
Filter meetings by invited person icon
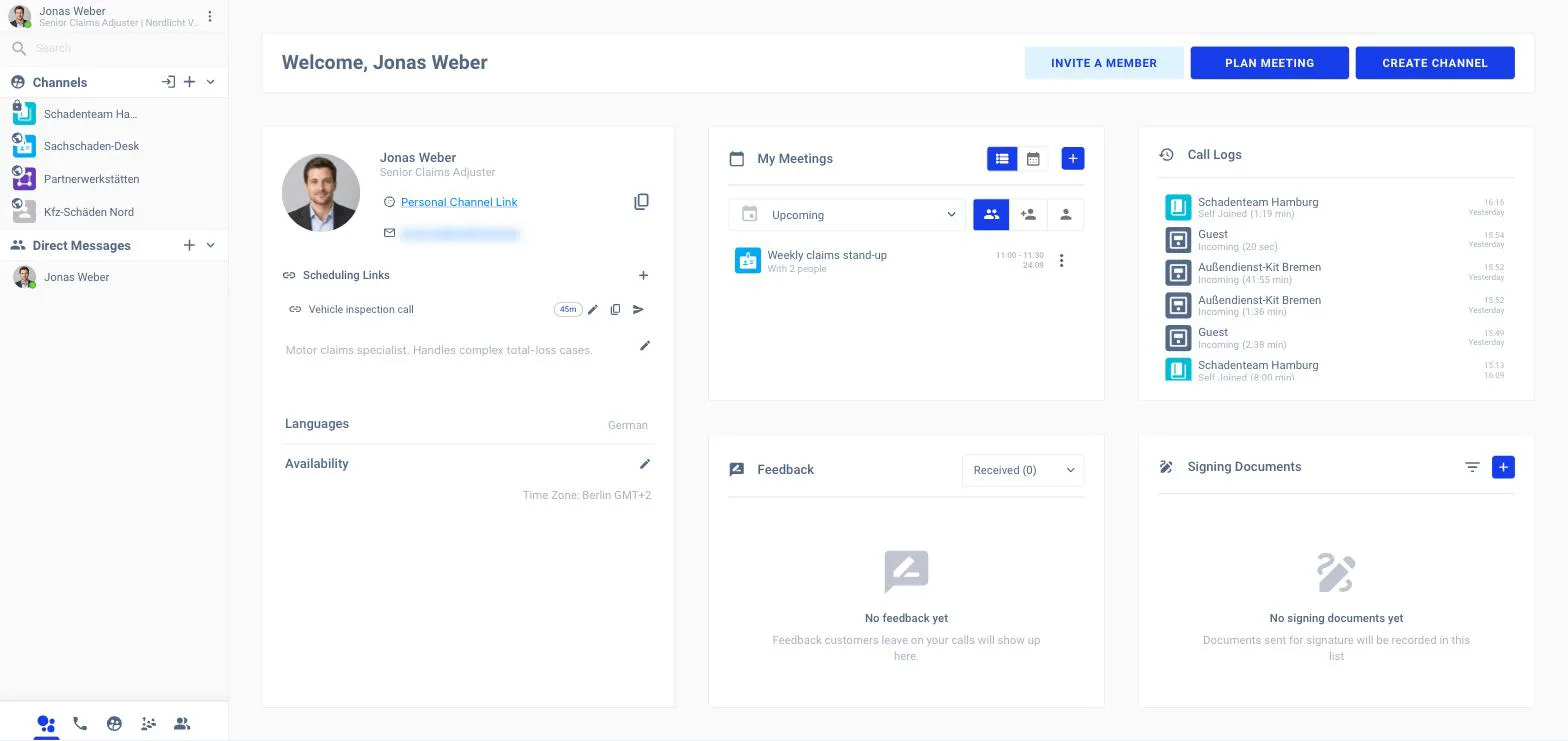[x=1028, y=215]
